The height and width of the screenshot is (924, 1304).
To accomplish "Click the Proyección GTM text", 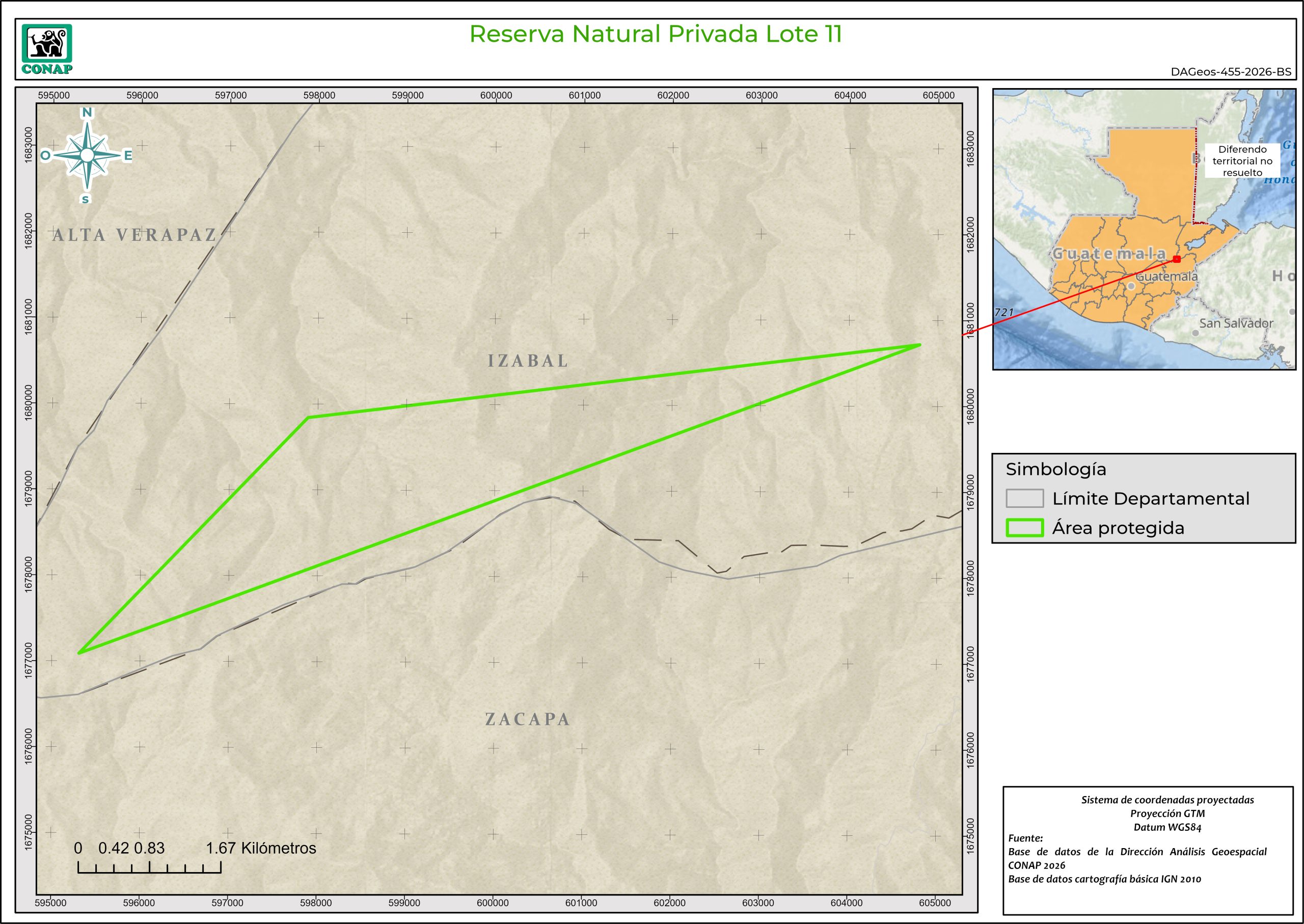I will coord(1167,813).
